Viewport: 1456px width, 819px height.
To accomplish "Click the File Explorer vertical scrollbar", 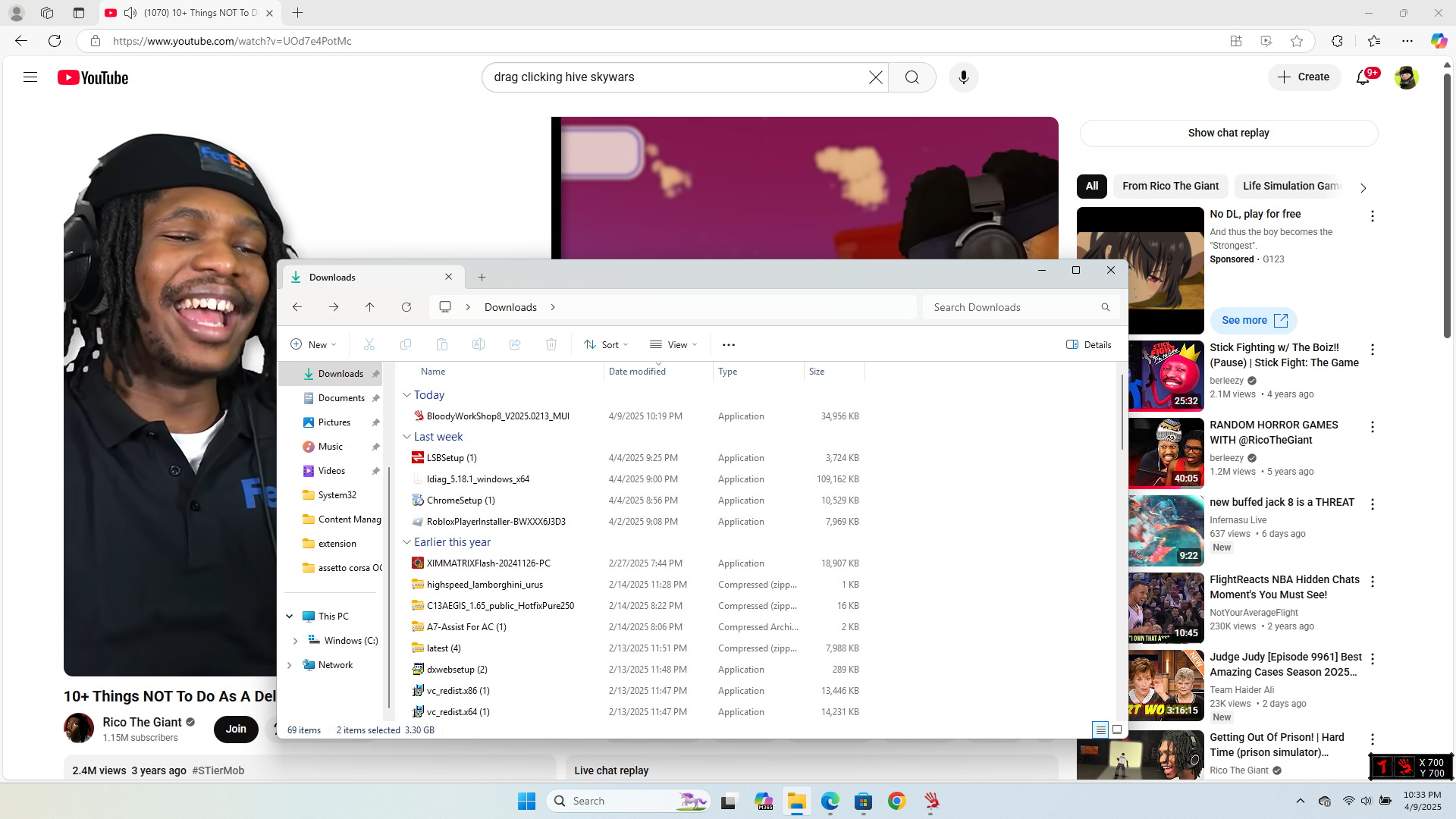I will click(x=1122, y=413).
